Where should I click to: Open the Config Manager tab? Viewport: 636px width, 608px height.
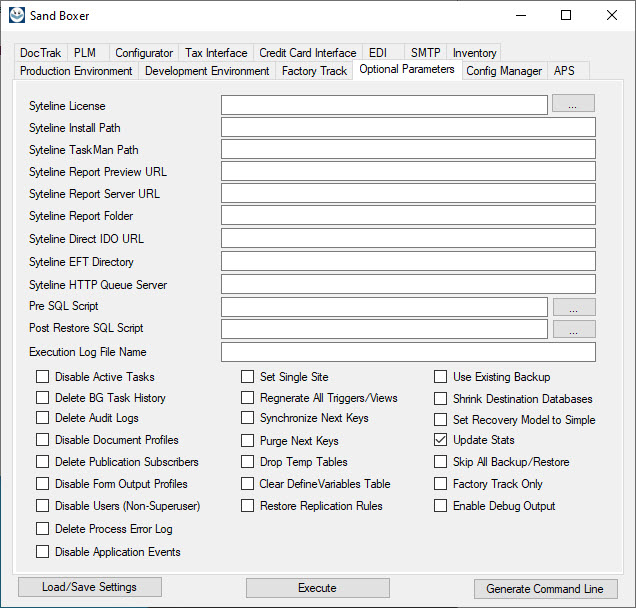[x=504, y=71]
